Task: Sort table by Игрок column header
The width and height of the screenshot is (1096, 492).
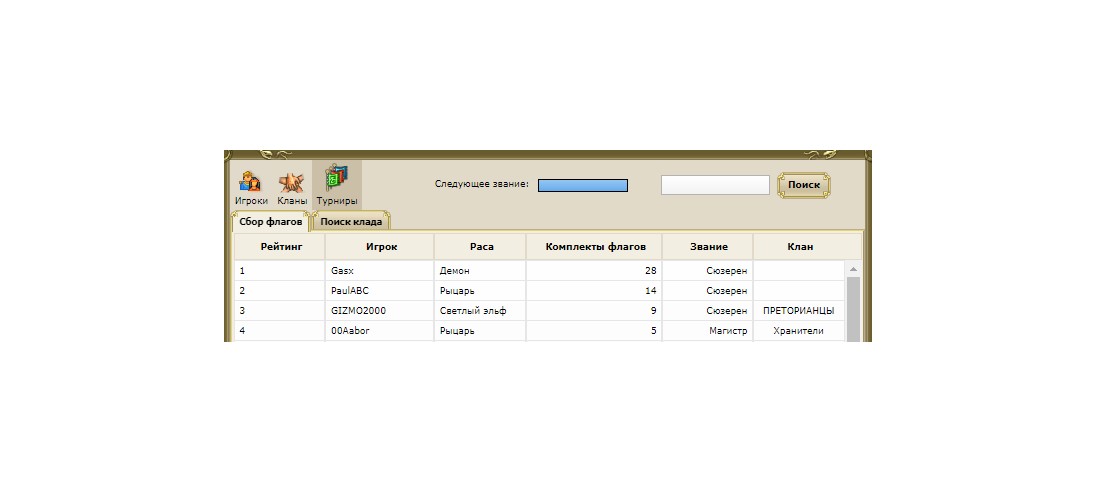Action: [379, 246]
